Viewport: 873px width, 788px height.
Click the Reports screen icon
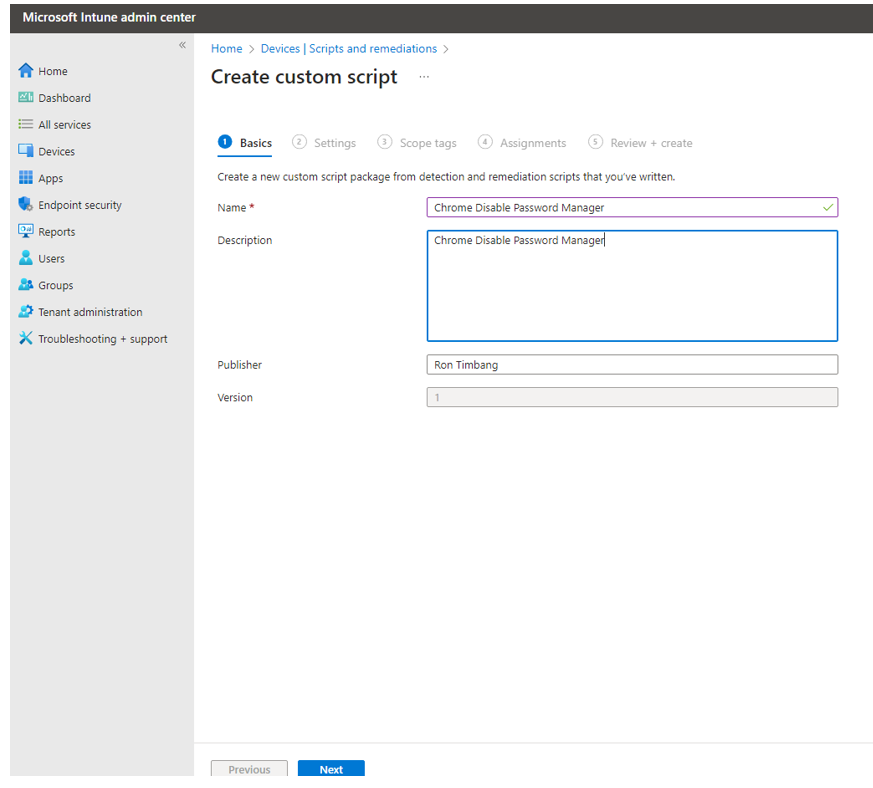(x=26, y=231)
